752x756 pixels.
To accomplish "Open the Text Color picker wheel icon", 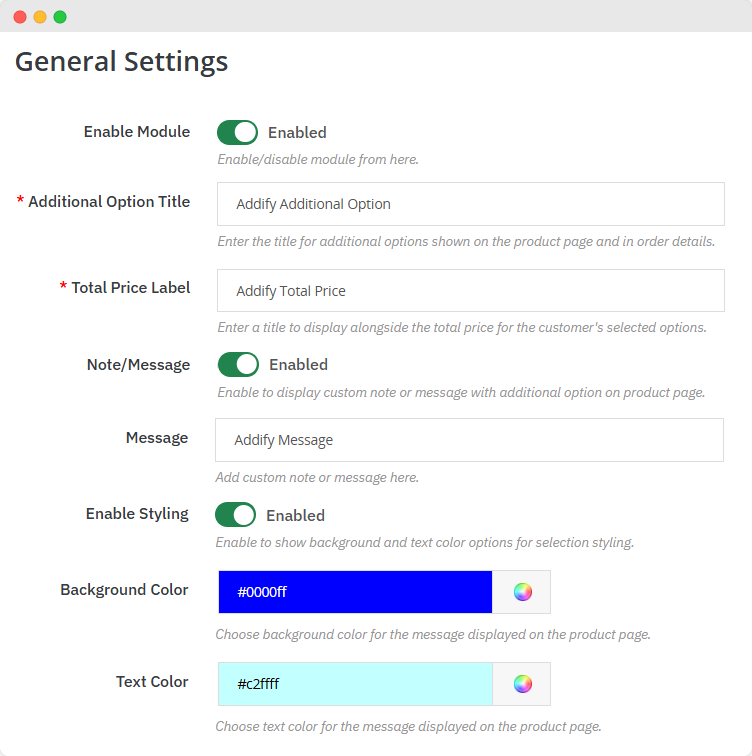I will pyautogui.click(x=522, y=684).
